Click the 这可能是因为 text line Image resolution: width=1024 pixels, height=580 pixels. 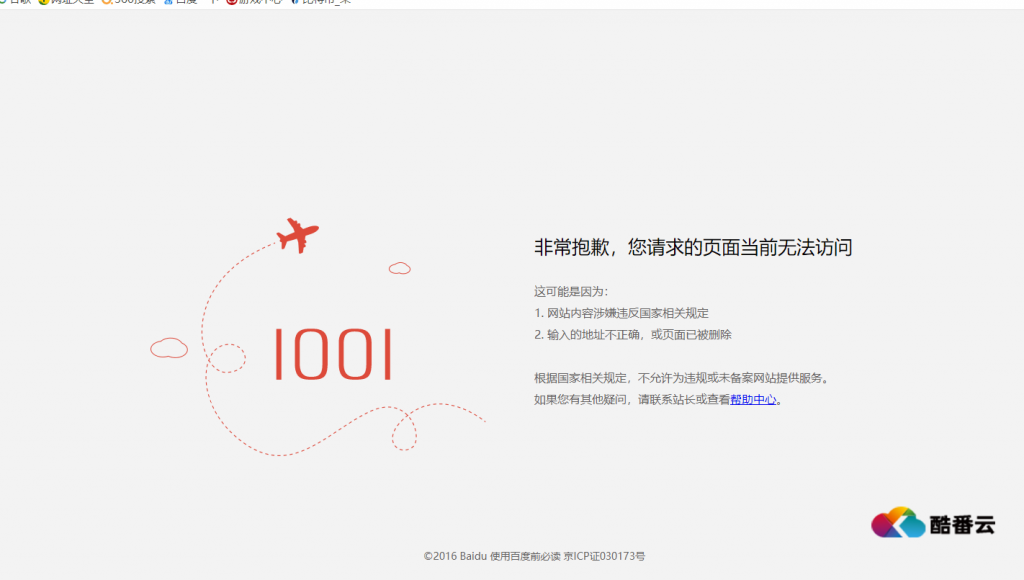point(571,292)
